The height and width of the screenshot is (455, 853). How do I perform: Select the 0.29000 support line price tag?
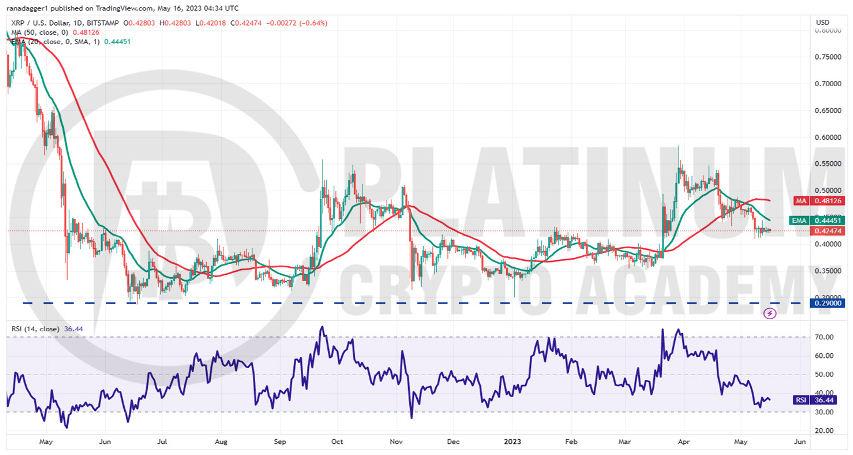827,303
